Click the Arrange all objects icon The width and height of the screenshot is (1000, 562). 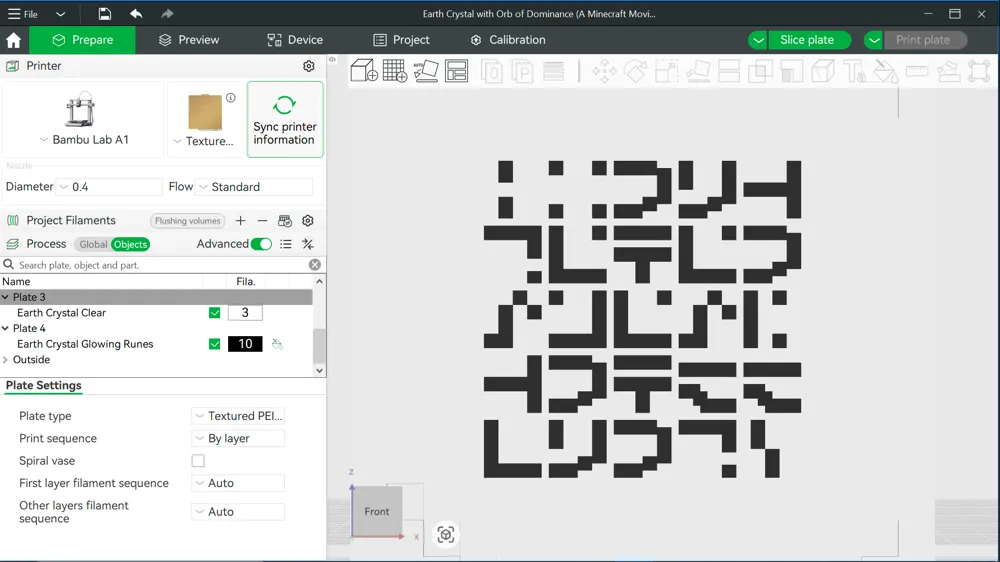[x=457, y=71]
